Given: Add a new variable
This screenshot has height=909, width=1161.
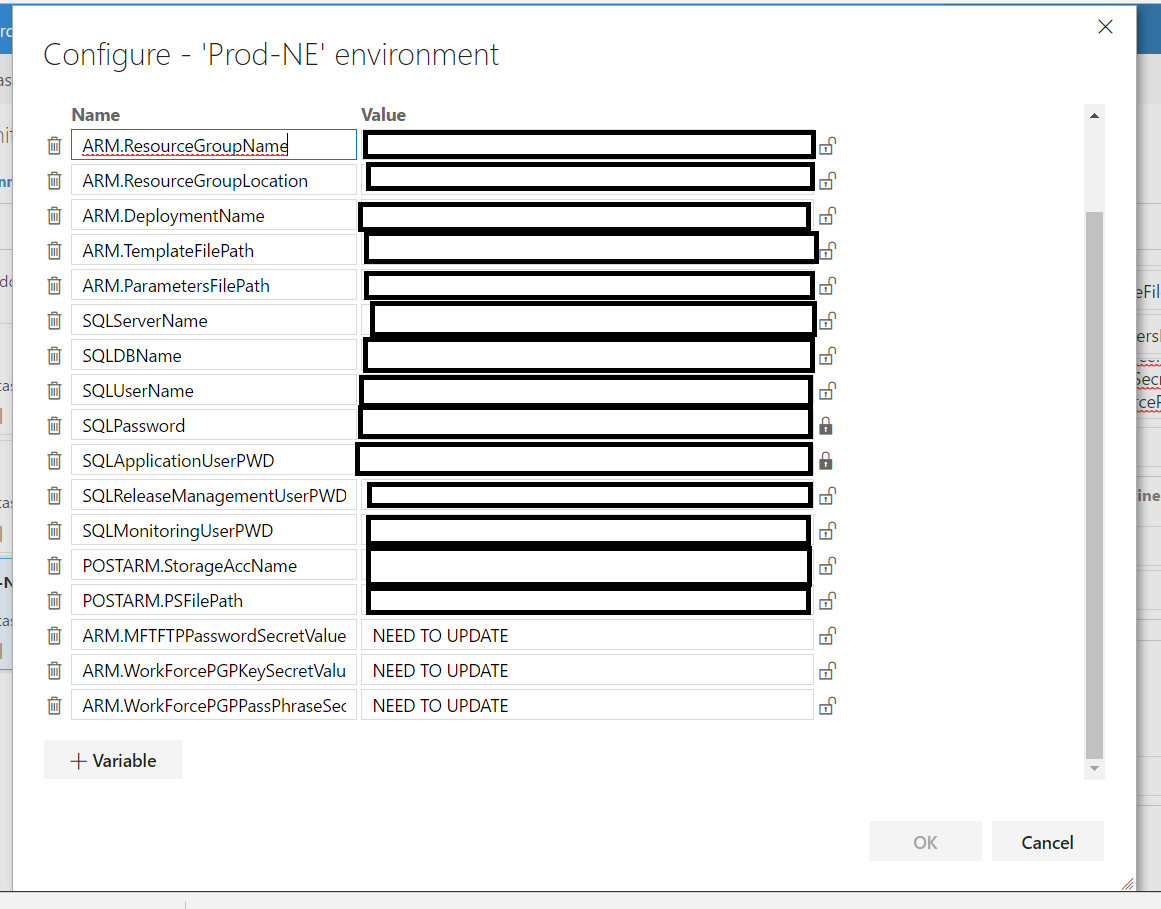Looking at the screenshot, I should pyautogui.click(x=113, y=760).
